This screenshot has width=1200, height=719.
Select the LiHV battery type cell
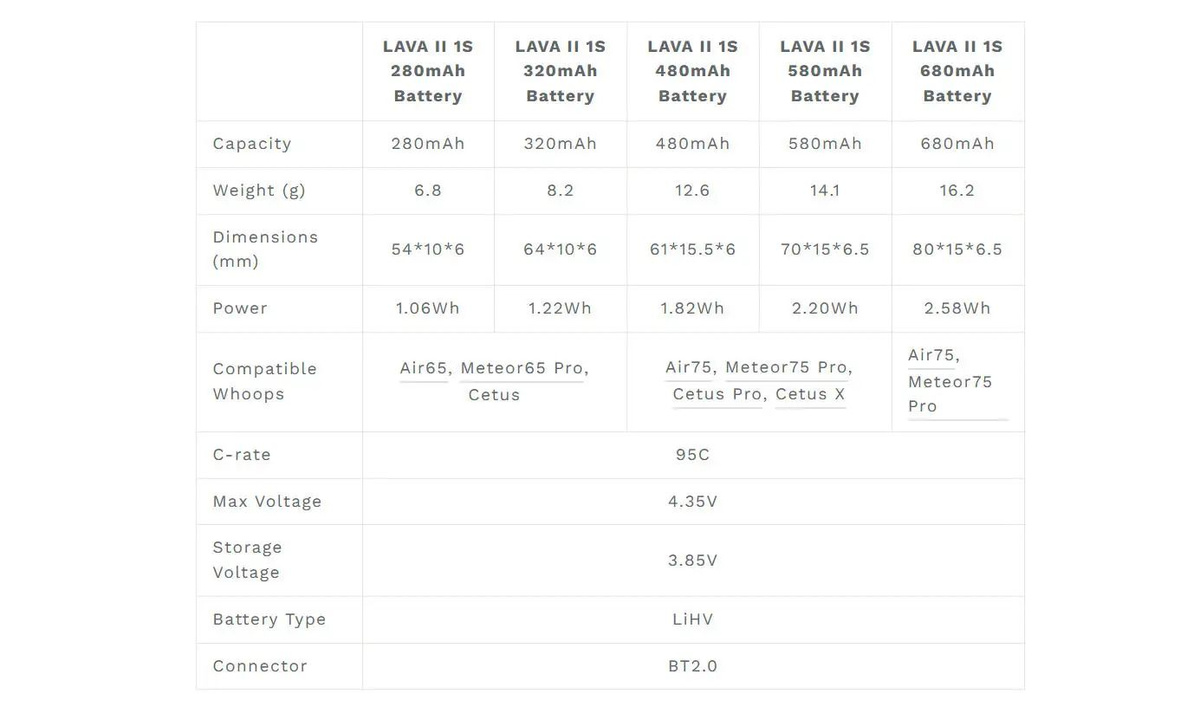(692, 619)
